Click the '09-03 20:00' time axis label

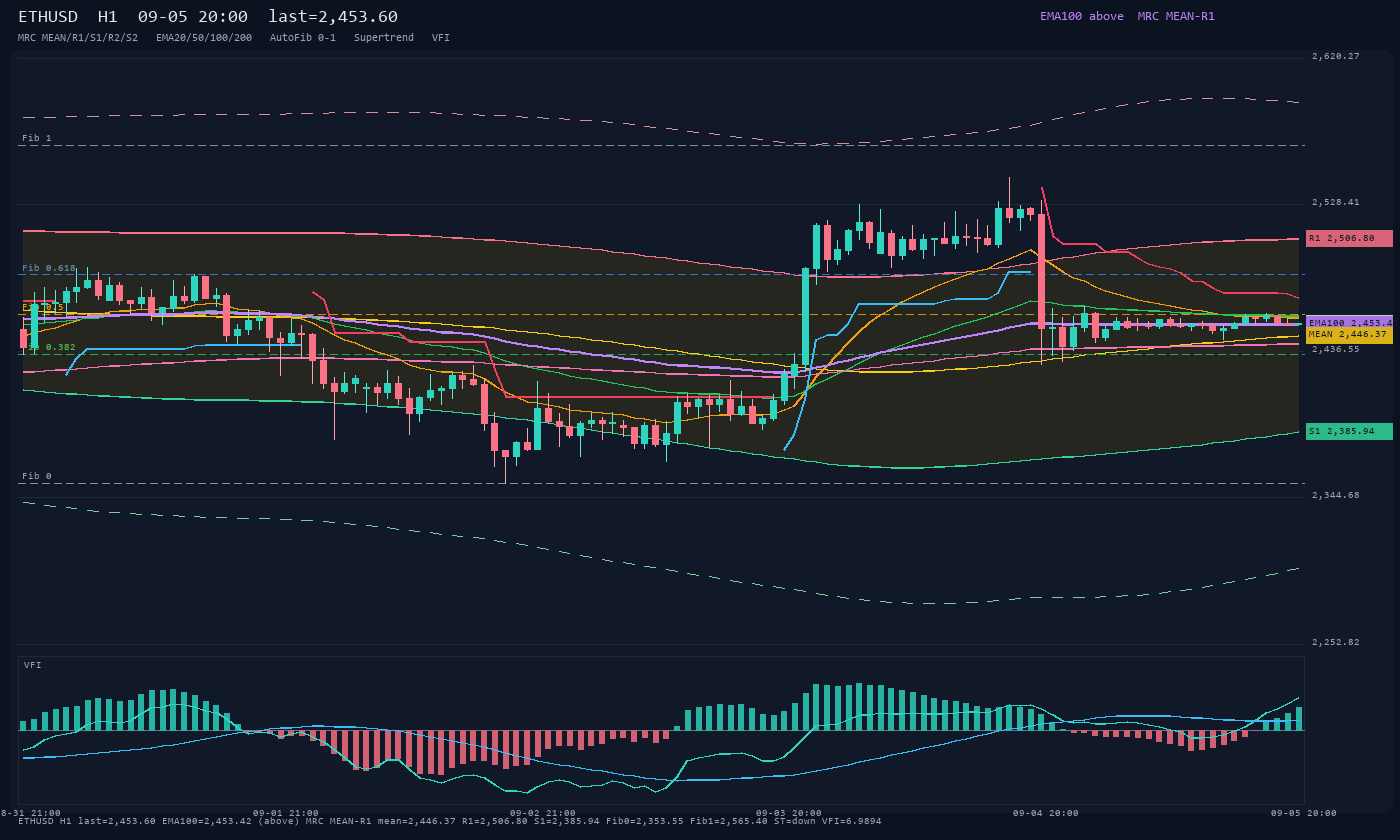click(788, 813)
